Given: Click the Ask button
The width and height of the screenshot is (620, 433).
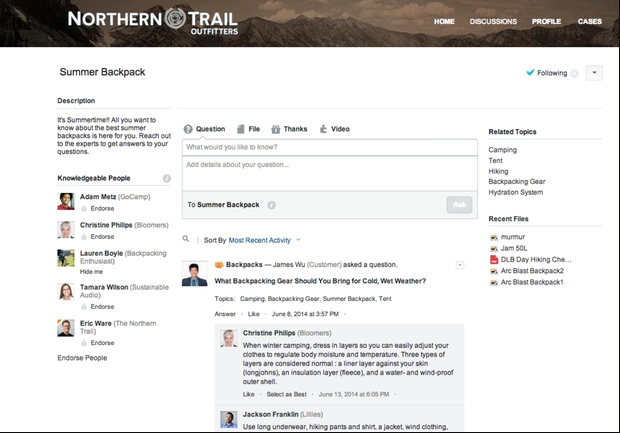Looking at the screenshot, I should (x=459, y=204).
